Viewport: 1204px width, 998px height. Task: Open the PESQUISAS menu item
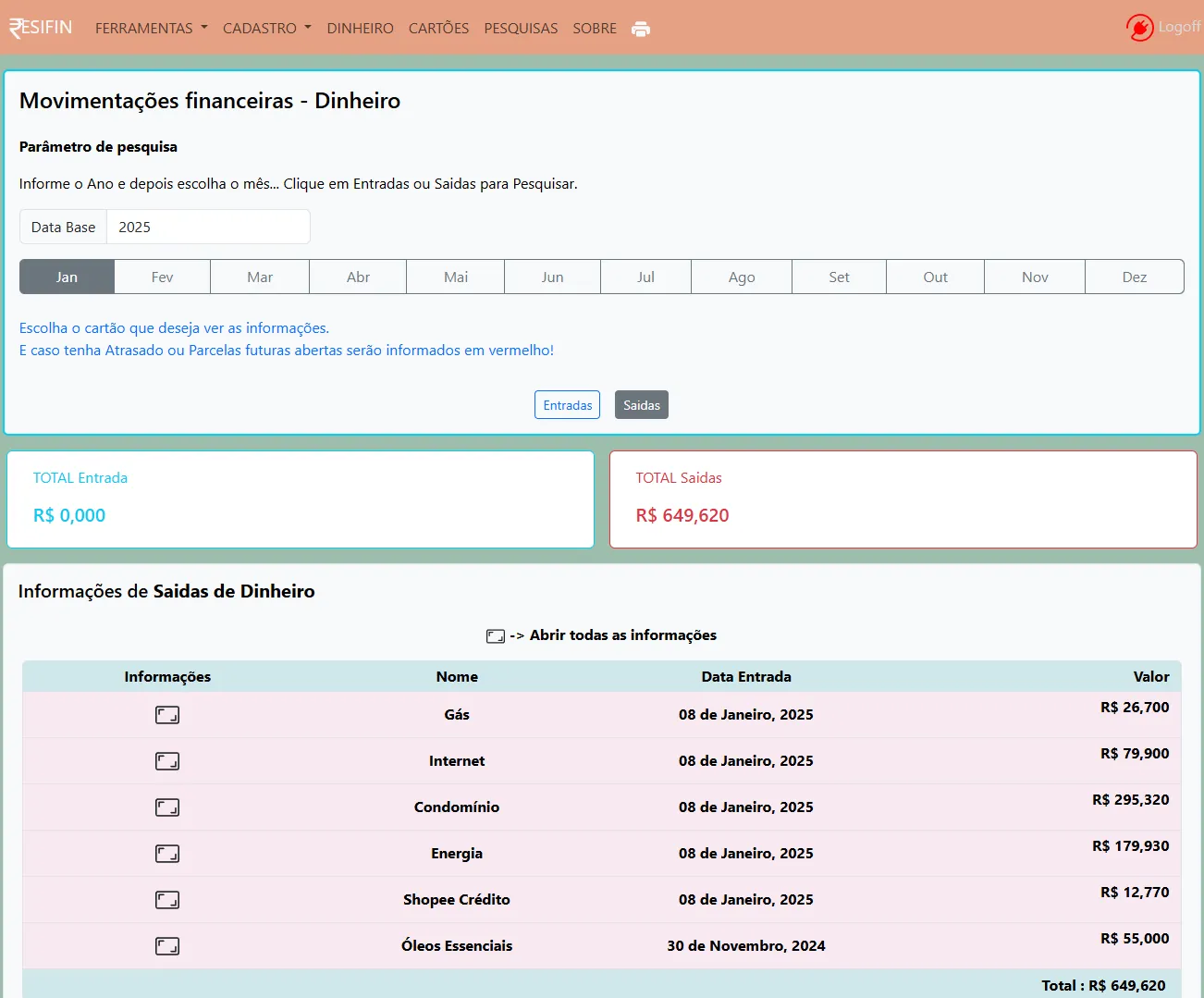(521, 29)
